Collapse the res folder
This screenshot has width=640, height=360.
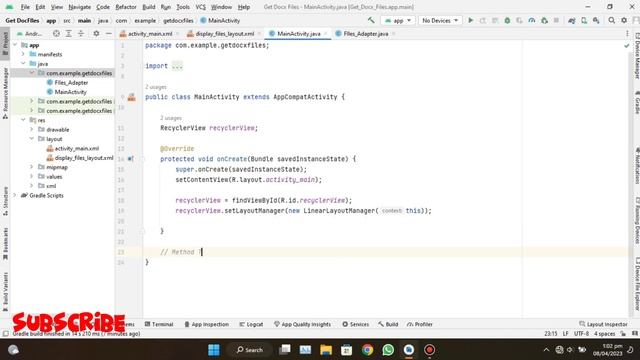(x=23, y=120)
